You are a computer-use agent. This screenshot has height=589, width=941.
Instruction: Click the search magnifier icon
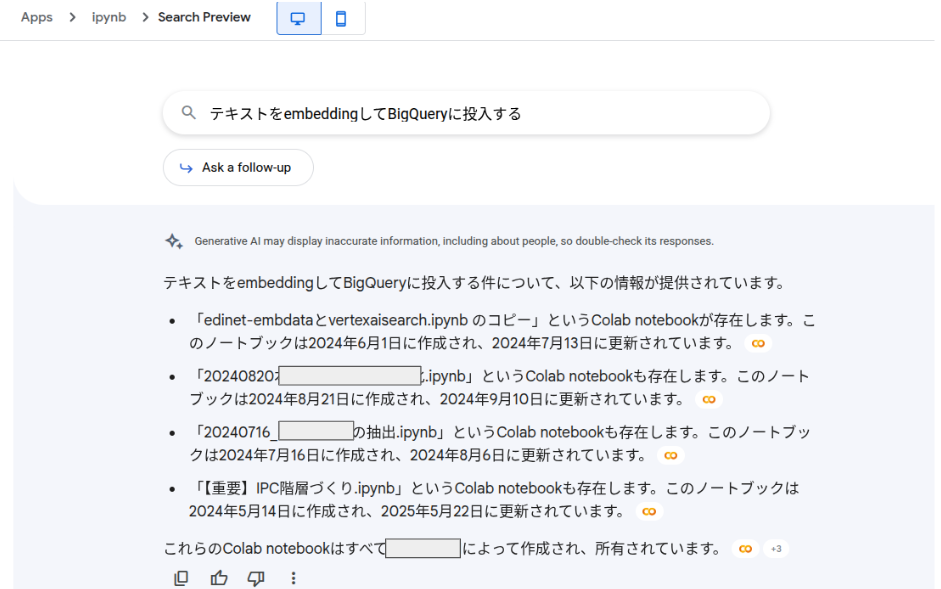tap(188, 112)
